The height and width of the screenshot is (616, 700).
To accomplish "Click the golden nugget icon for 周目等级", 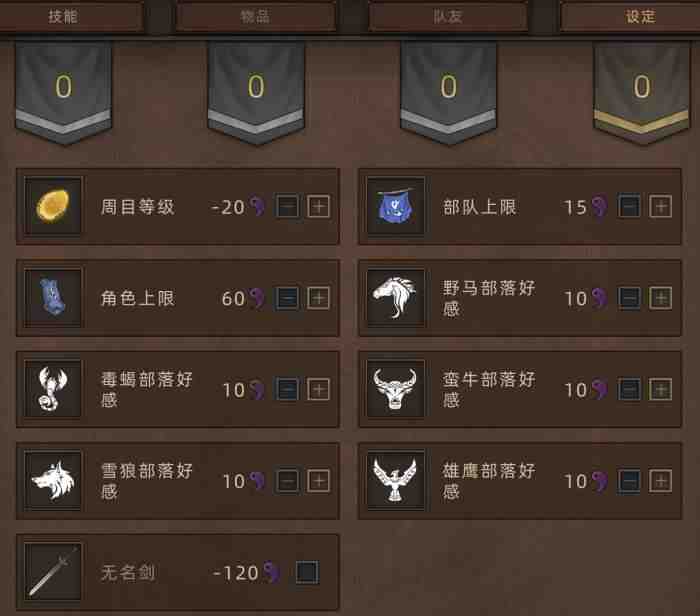I will (x=53, y=206).
